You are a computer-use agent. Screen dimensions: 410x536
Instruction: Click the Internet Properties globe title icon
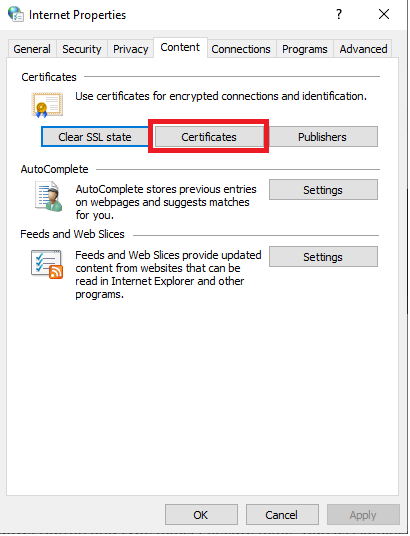16,14
